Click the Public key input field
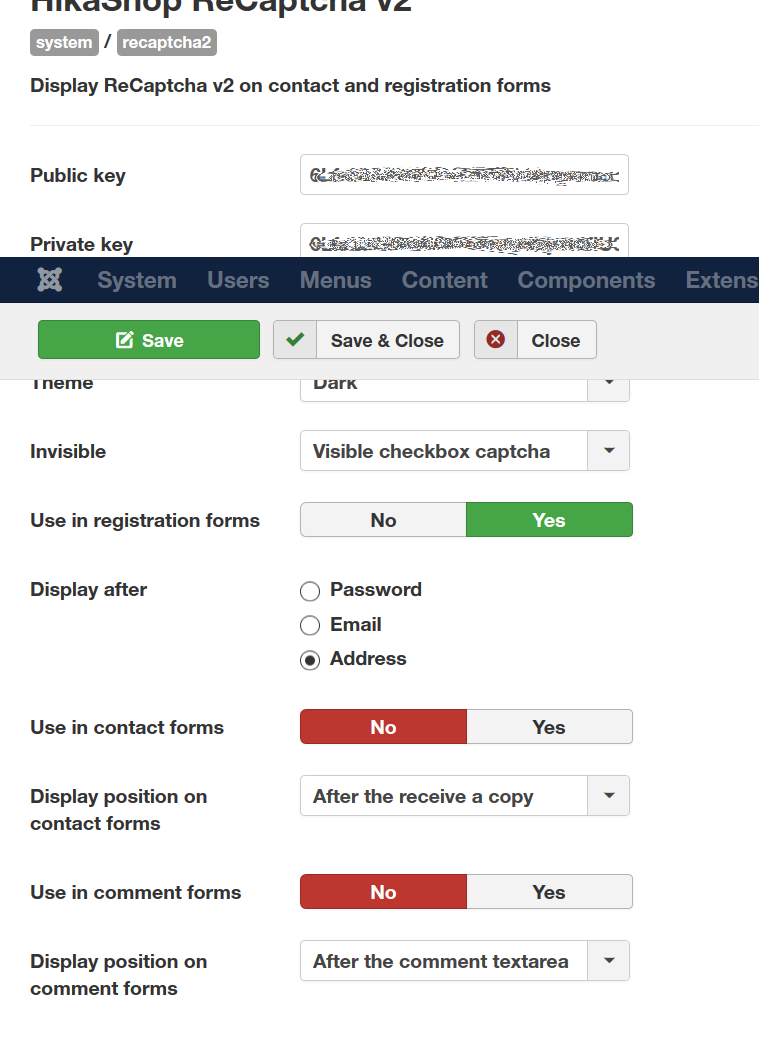Screen dimensions: 759x1062 (x=464, y=175)
